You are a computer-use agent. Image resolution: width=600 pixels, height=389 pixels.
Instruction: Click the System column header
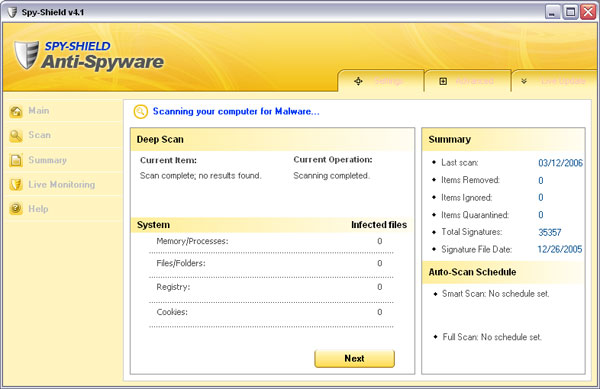coord(153,225)
